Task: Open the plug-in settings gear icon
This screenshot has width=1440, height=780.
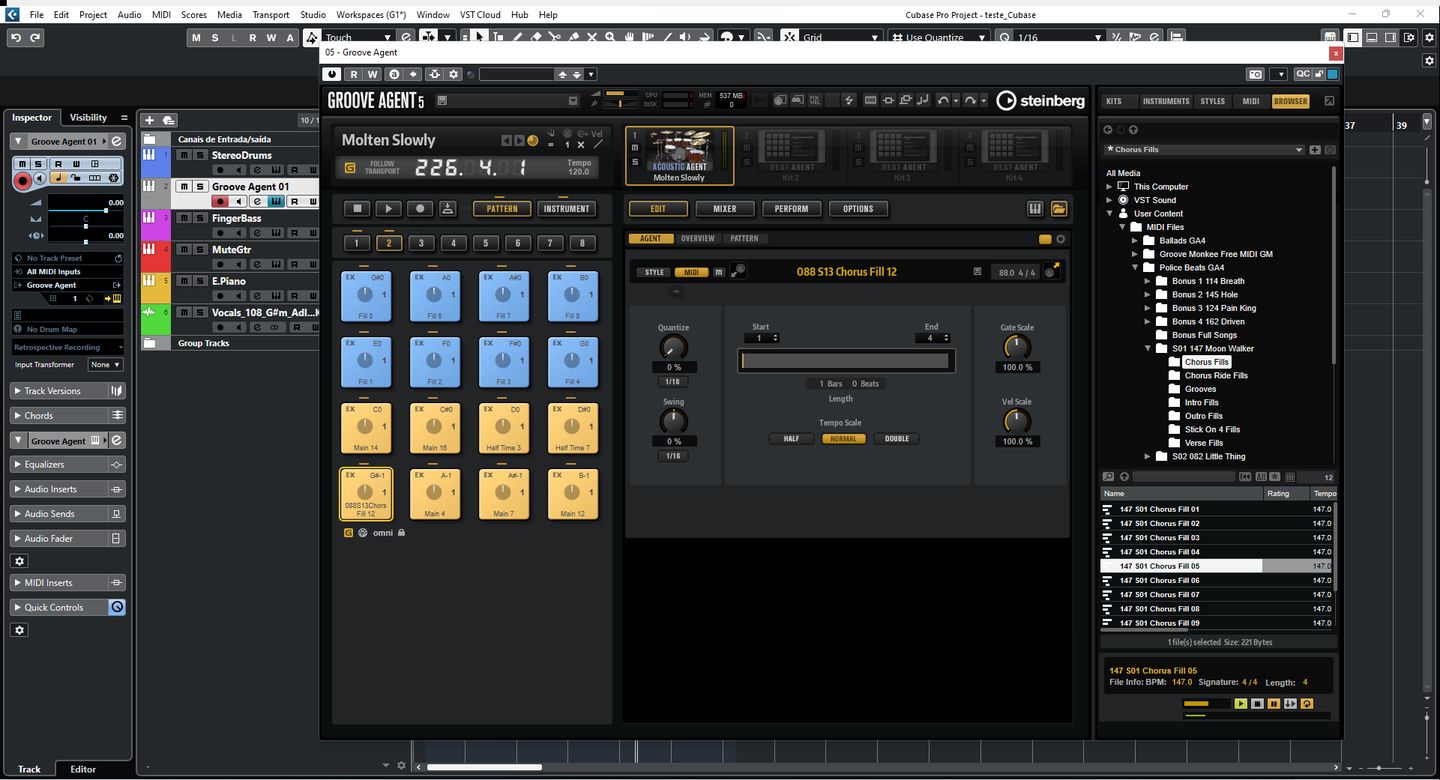Action: (454, 74)
